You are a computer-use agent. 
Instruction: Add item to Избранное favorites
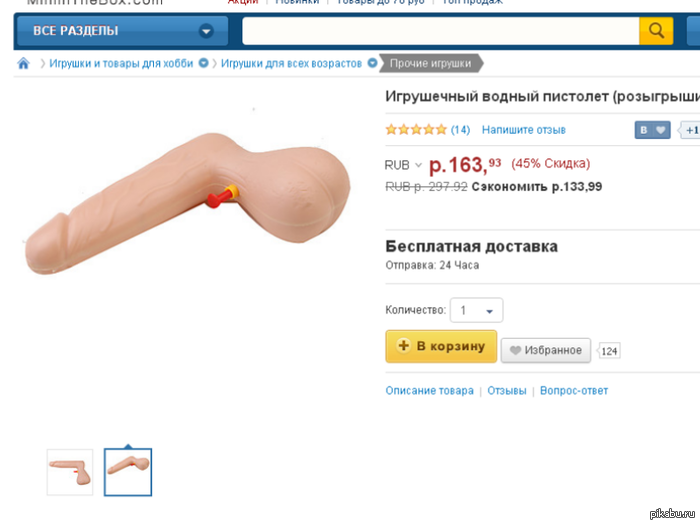coord(546,350)
